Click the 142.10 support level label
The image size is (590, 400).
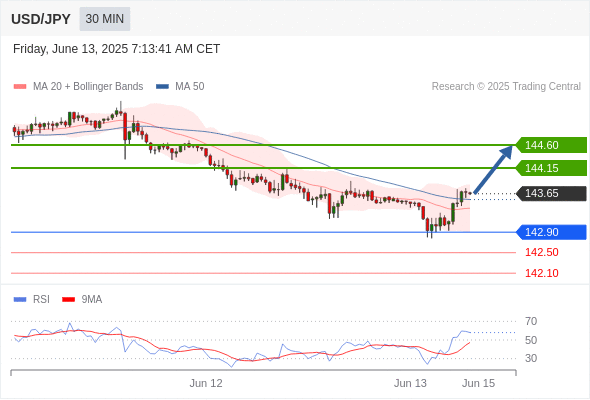click(542, 273)
